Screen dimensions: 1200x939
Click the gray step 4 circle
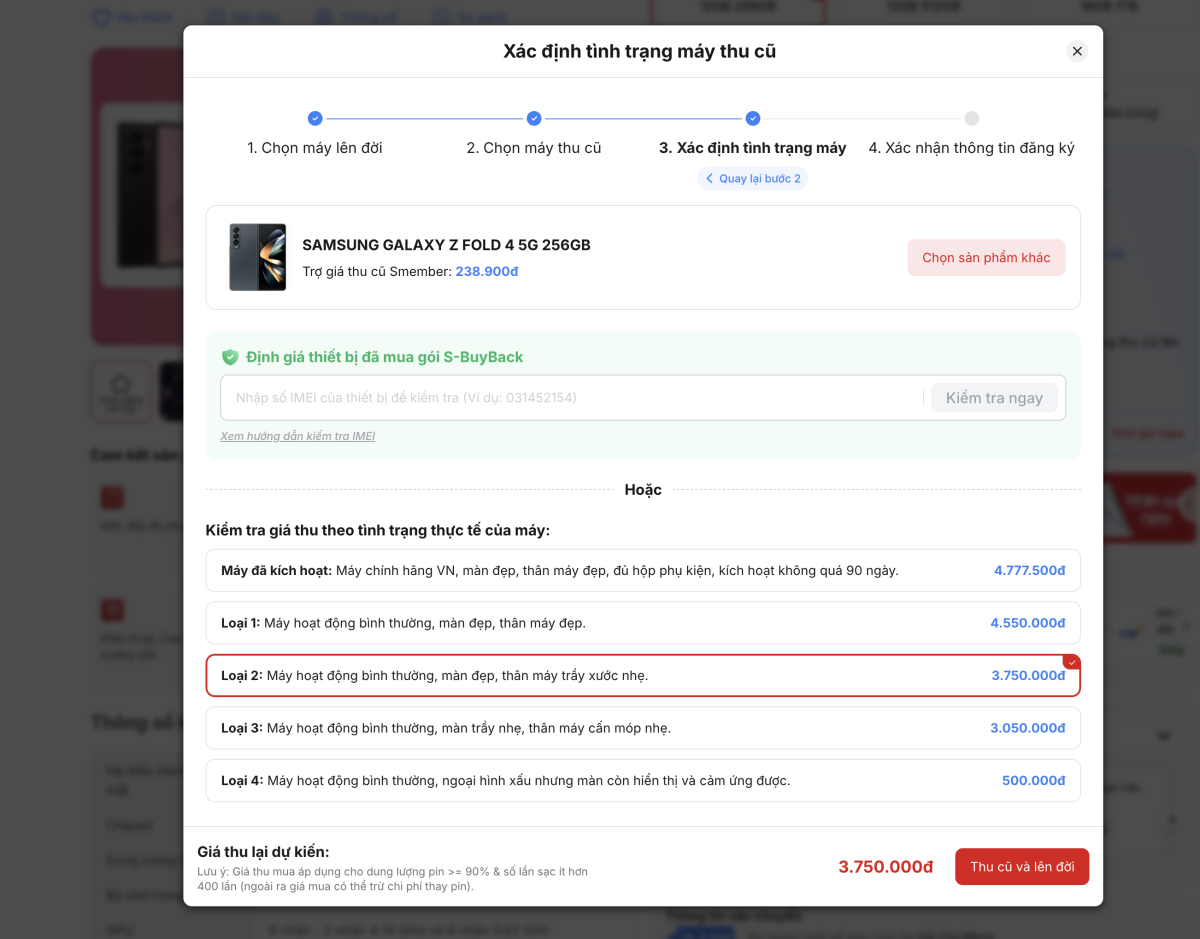click(x=972, y=118)
